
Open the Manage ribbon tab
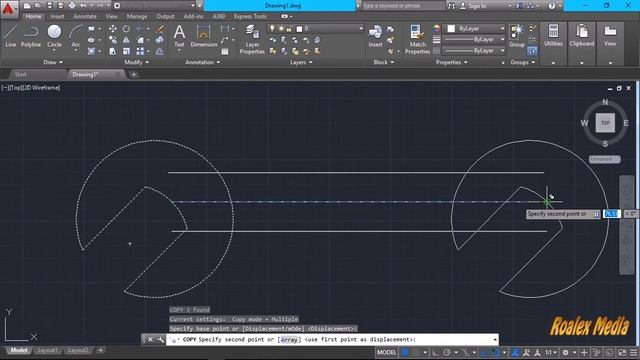coord(137,16)
